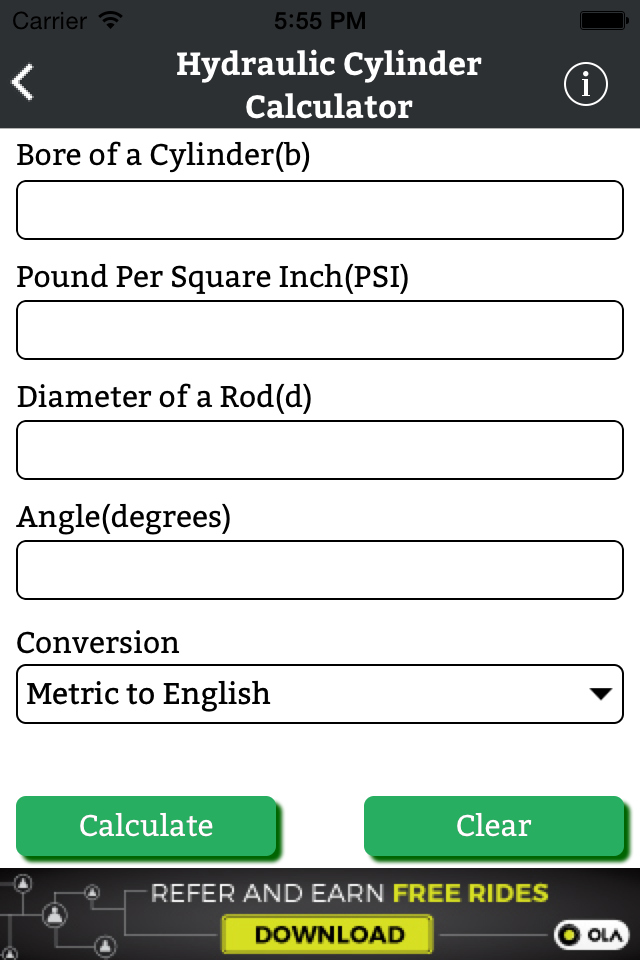Open the Metric to English selector

(x=320, y=694)
